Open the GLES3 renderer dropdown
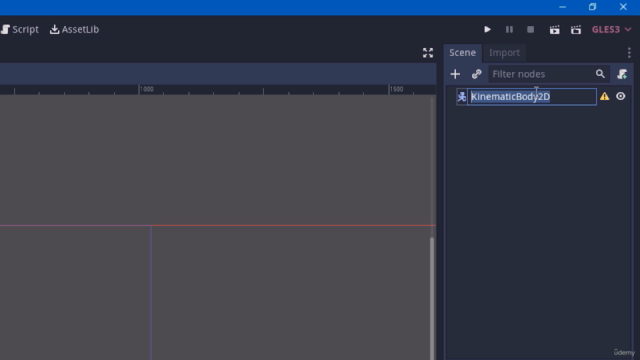The width and height of the screenshot is (640, 360). tap(611, 29)
